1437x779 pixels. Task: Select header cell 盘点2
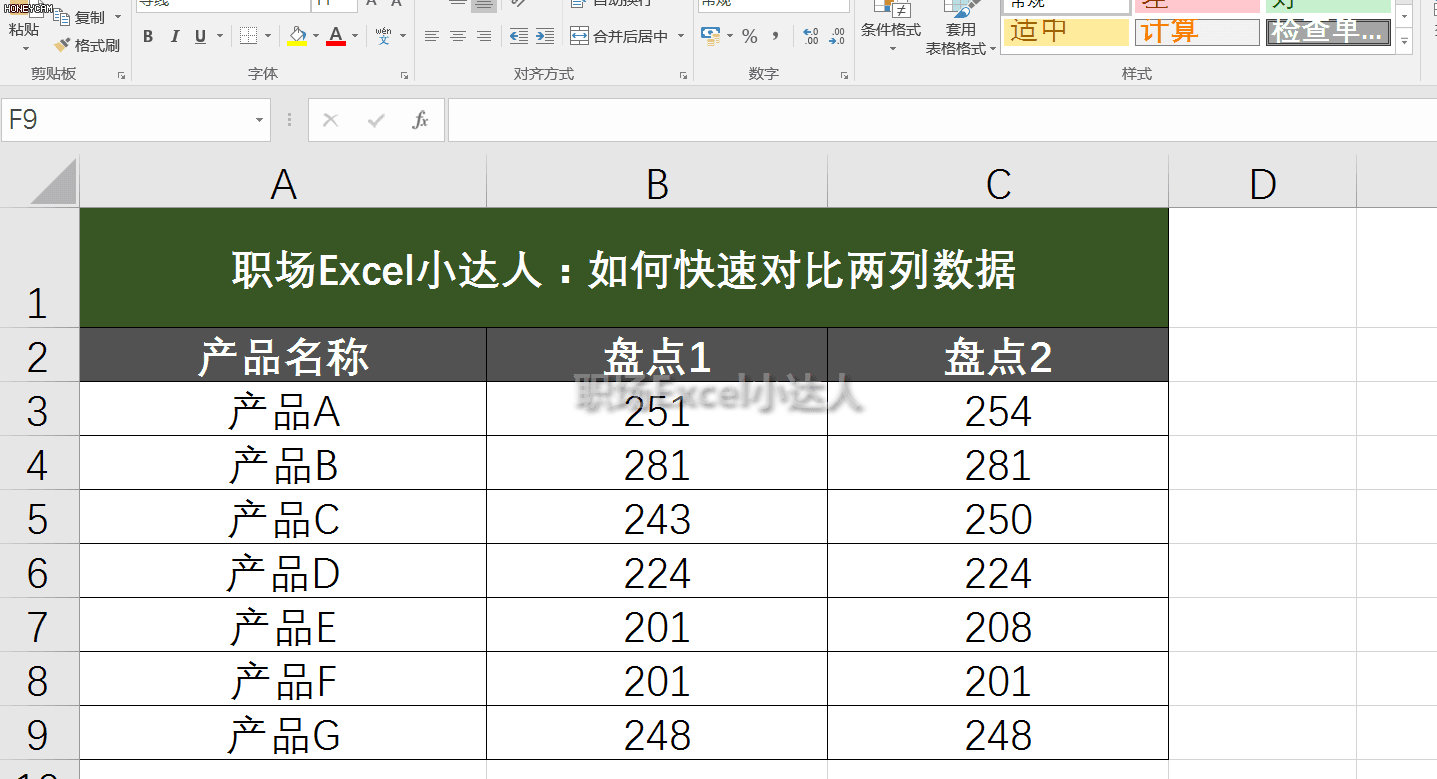(x=998, y=355)
